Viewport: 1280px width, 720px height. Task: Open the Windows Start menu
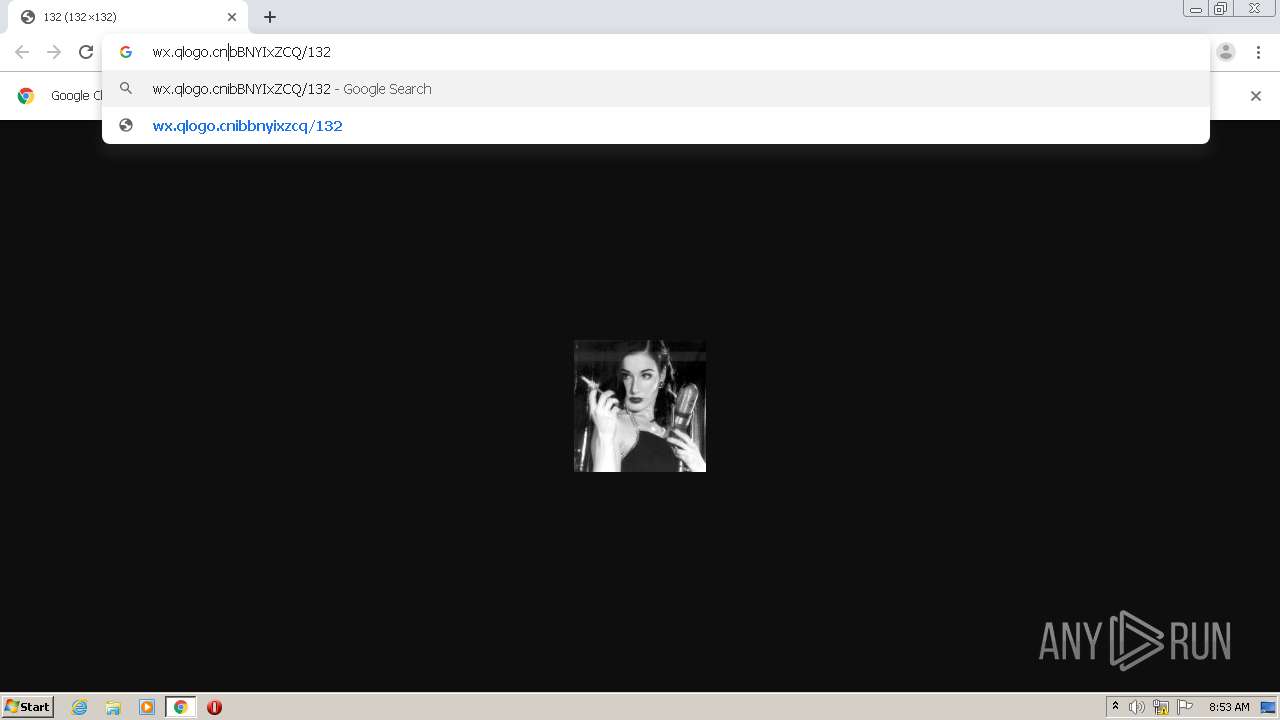(x=28, y=707)
